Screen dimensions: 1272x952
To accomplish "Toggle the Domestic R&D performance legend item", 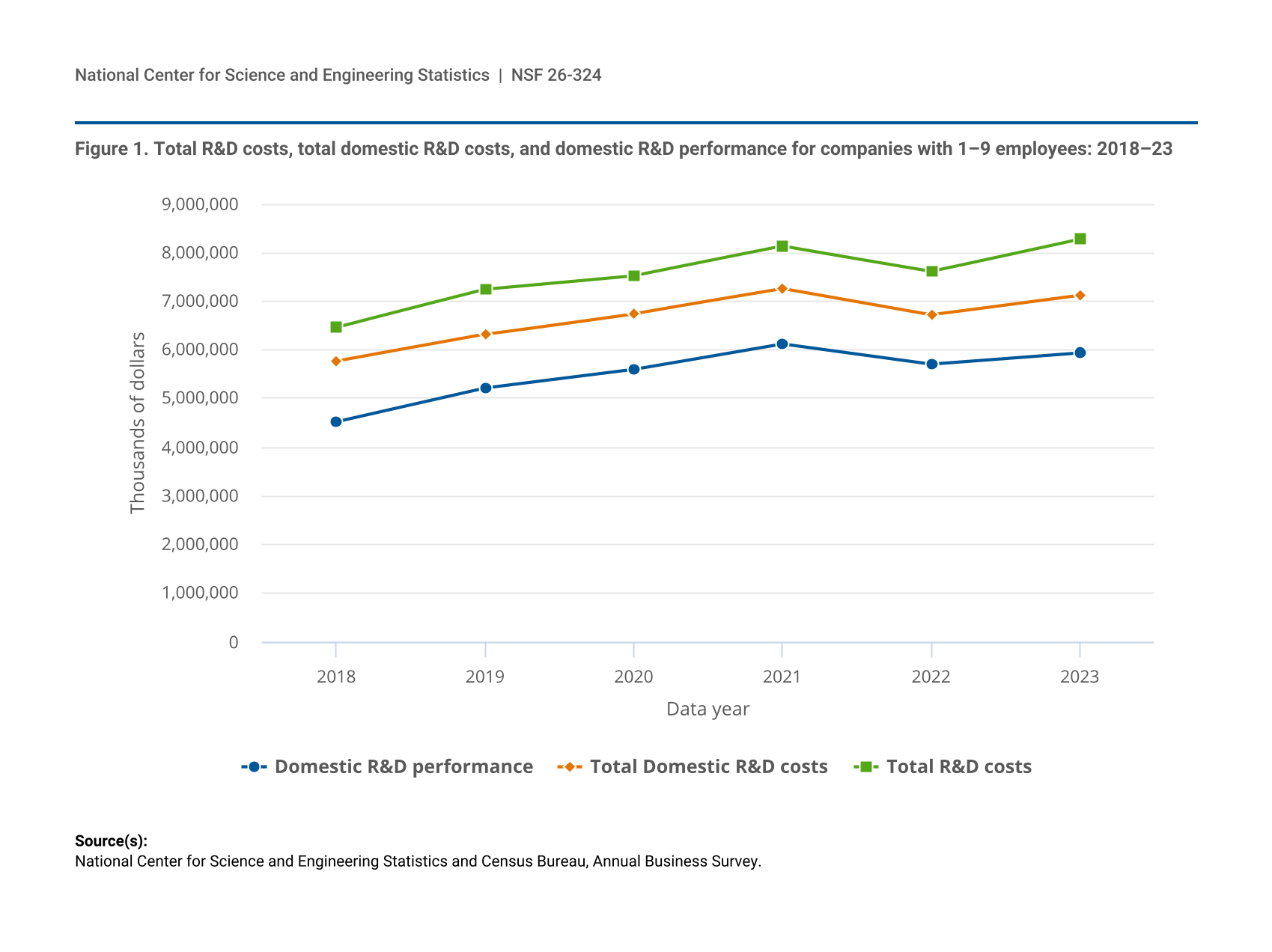I will [x=387, y=766].
